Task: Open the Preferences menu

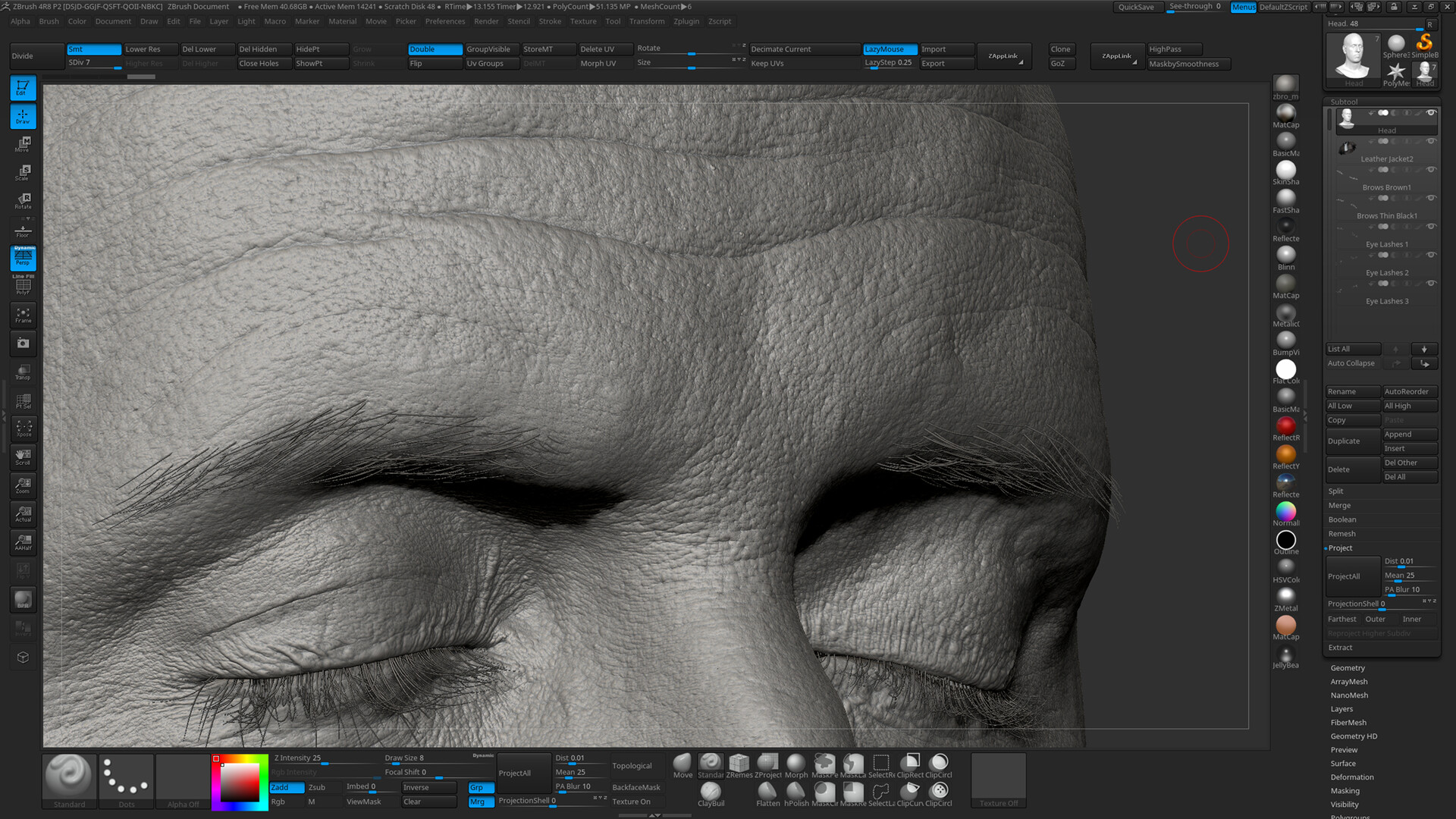Action: pyautogui.click(x=445, y=21)
